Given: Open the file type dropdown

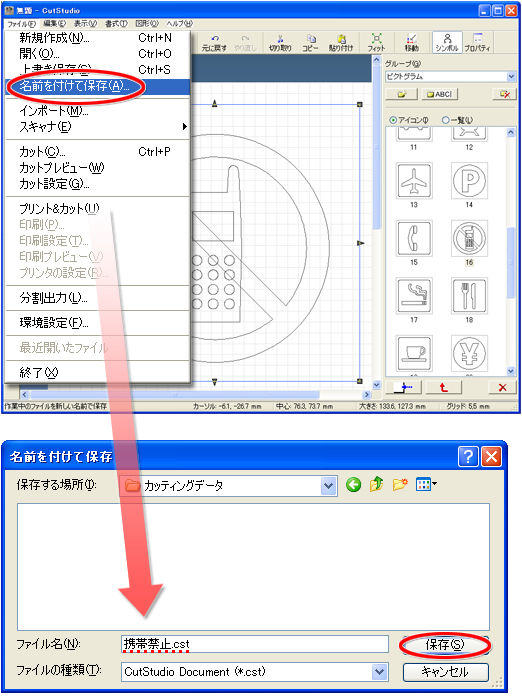Looking at the screenshot, I should point(379,672).
